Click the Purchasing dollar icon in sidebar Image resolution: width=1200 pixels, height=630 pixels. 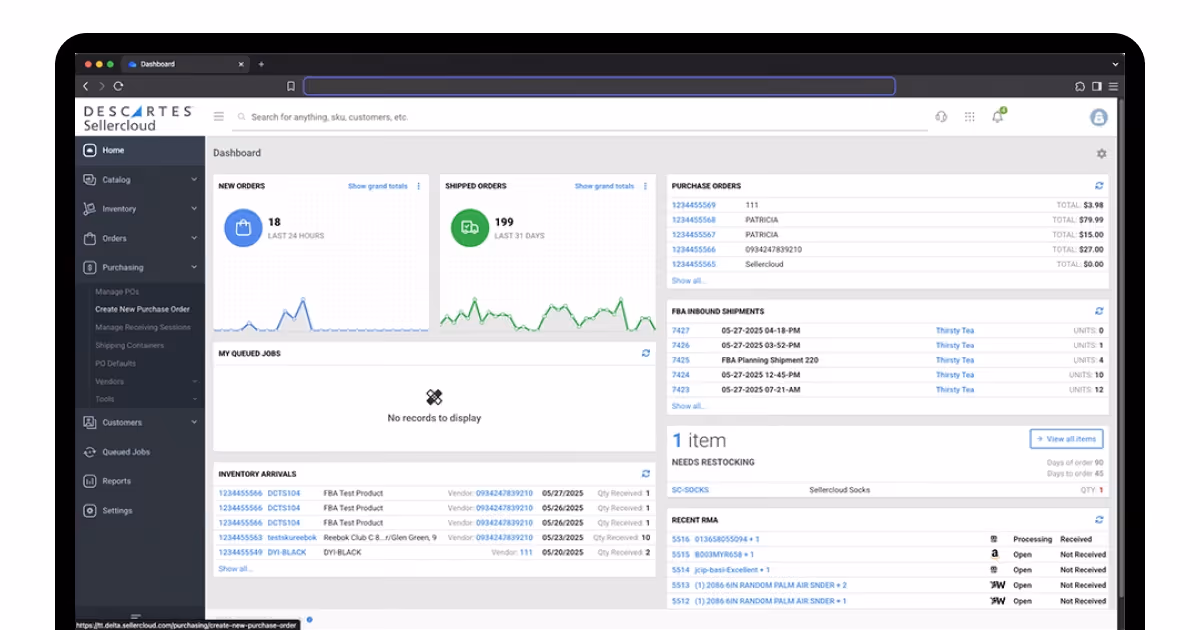point(90,267)
